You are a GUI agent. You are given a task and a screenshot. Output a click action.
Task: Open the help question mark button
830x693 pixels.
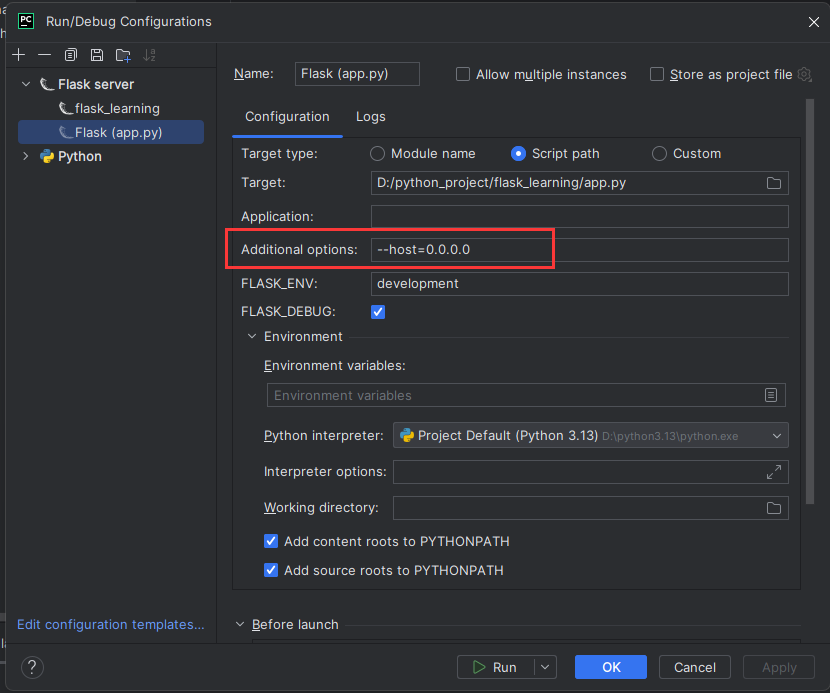coord(32,667)
